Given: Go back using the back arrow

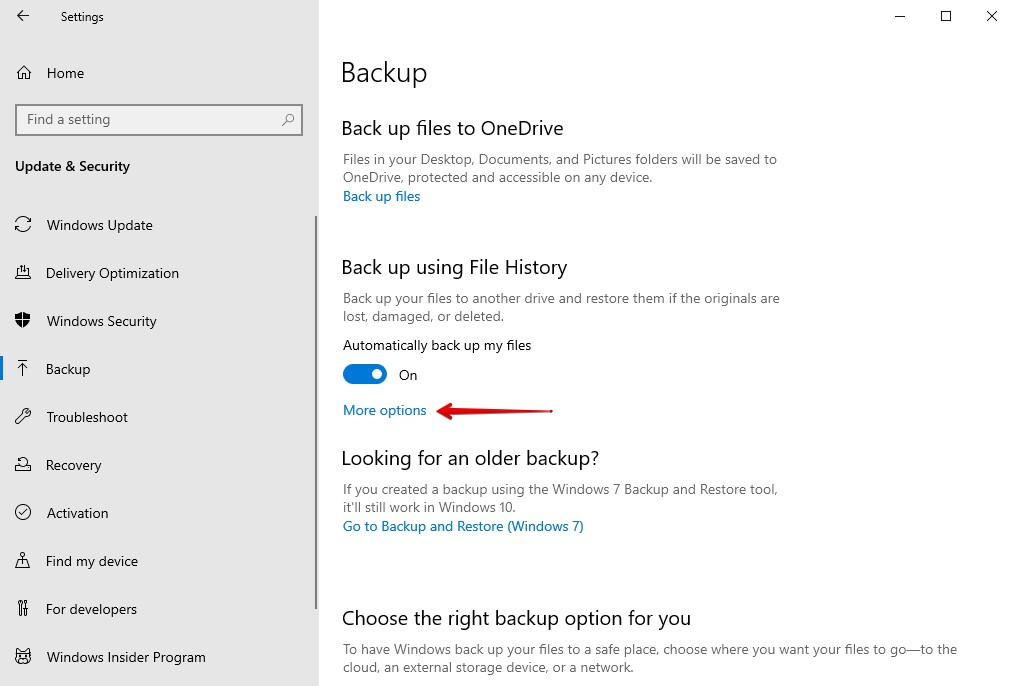Looking at the screenshot, I should click(23, 16).
